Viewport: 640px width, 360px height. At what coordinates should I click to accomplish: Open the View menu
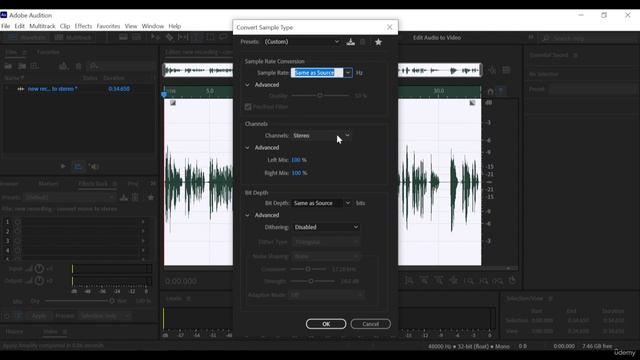coord(131,26)
